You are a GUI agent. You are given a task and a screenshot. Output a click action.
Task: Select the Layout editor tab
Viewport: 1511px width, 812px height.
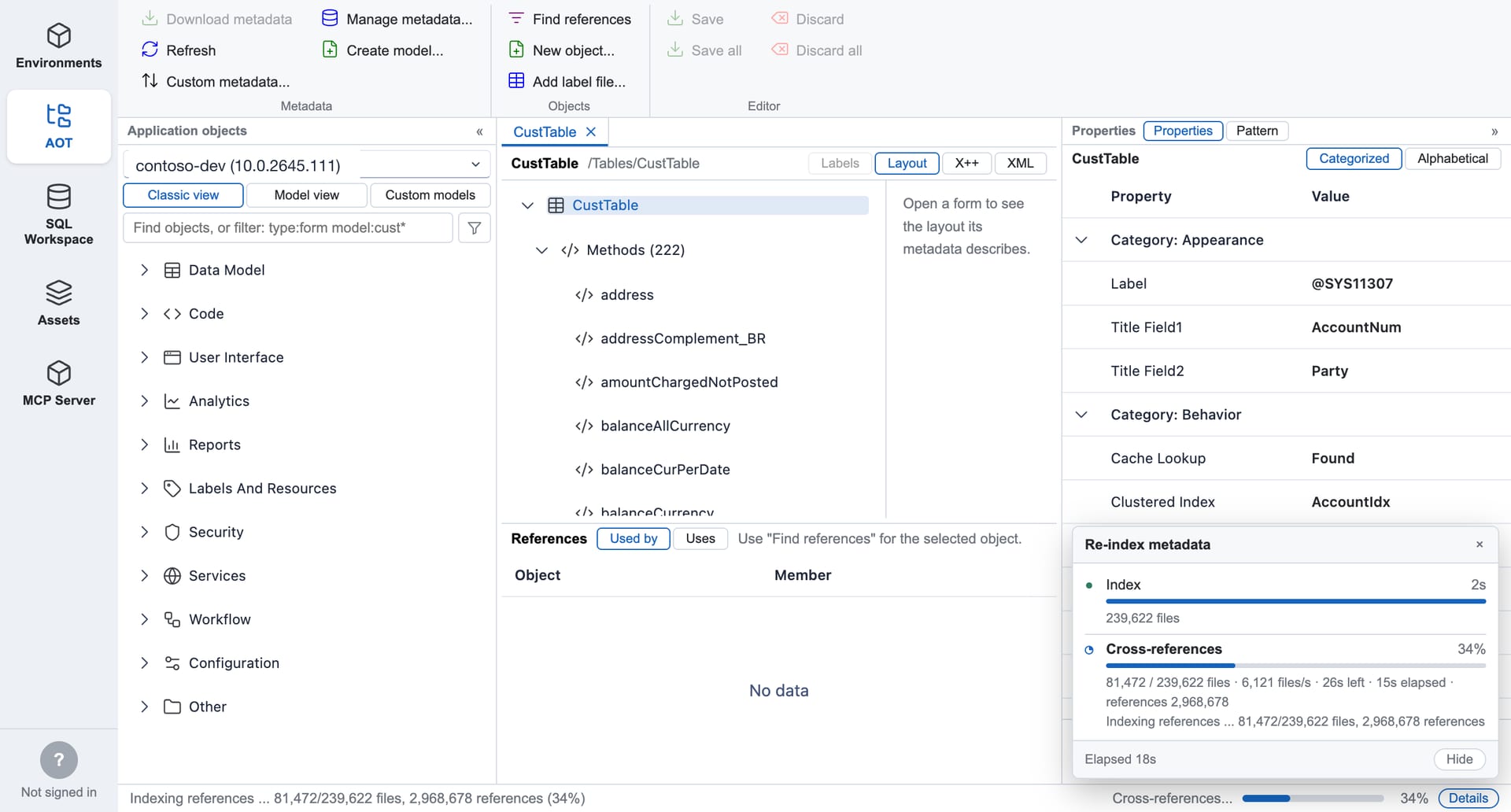coord(907,163)
